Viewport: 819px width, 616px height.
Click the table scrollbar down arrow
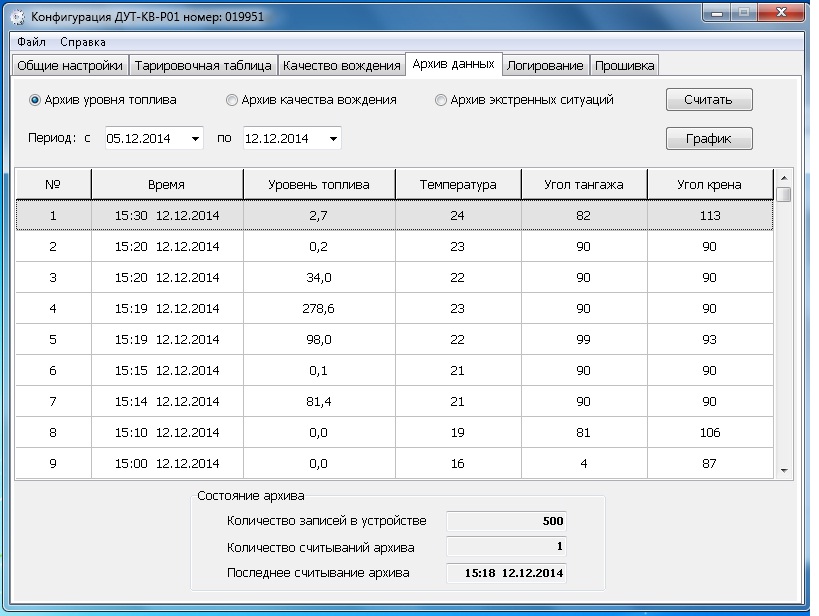[784, 470]
